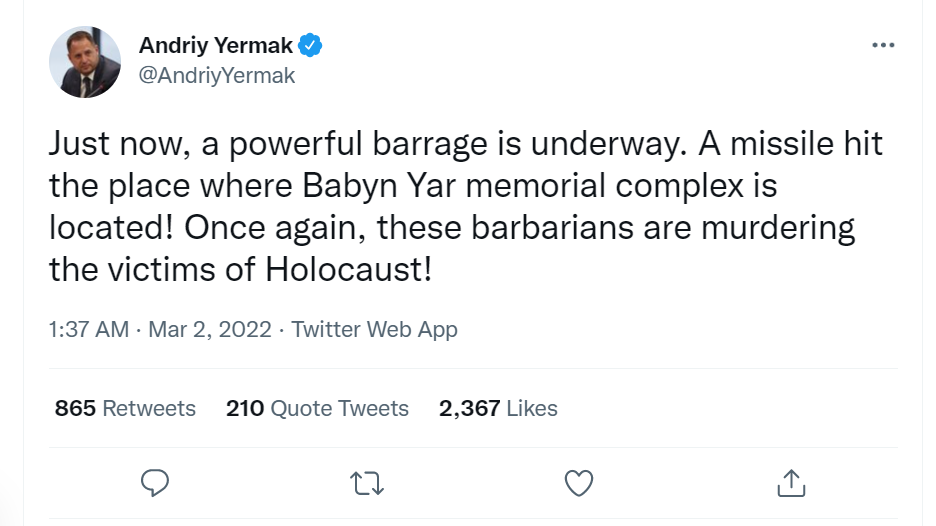
Task: View the 865 Retweets list
Action: coord(125,408)
